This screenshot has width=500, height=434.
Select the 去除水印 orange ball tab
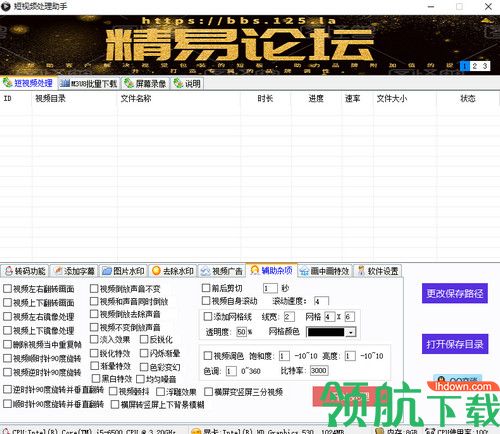tap(173, 271)
